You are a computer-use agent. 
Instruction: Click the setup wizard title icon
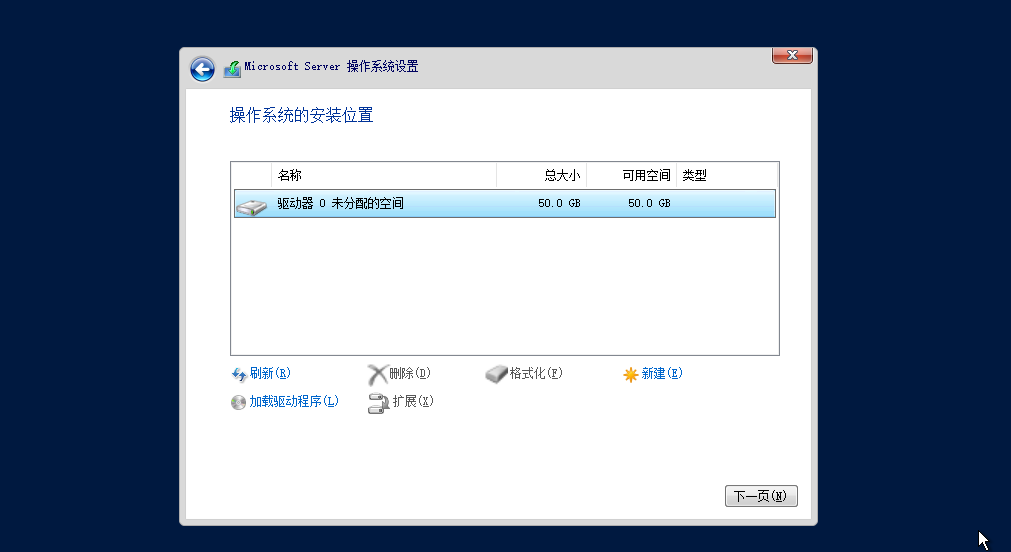pyautogui.click(x=232, y=69)
